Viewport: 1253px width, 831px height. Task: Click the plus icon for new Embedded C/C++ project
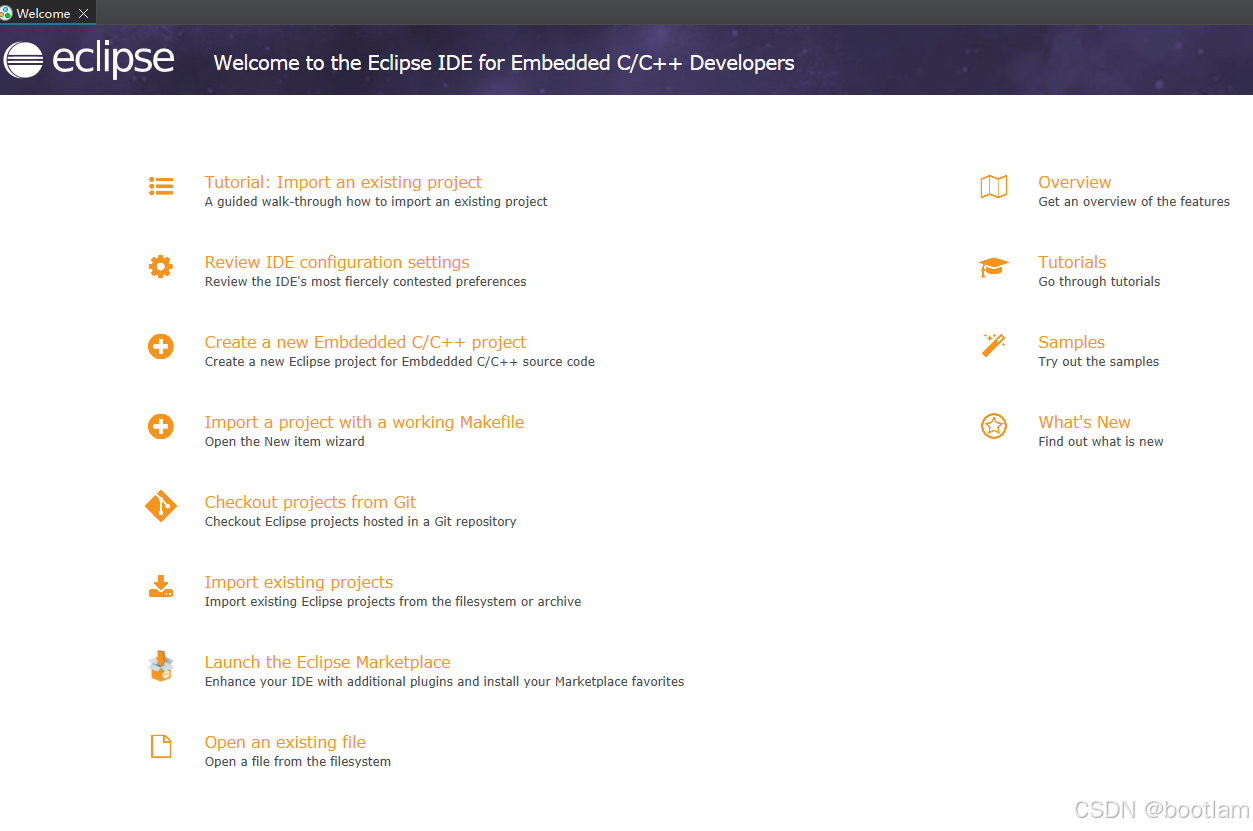[161, 346]
